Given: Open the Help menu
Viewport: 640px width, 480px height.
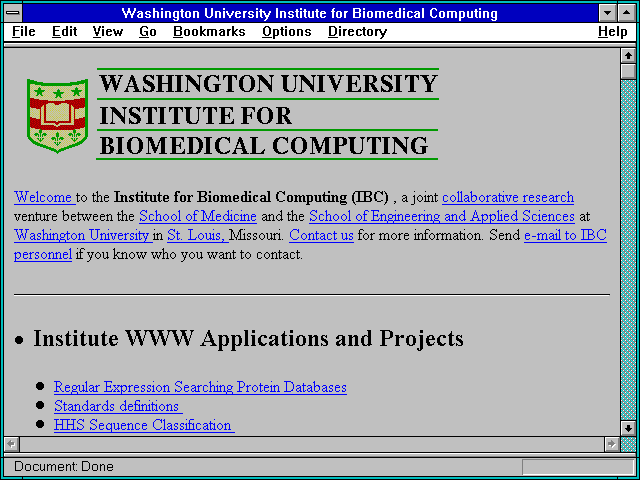Looking at the screenshot, I should tap(612, 32).
